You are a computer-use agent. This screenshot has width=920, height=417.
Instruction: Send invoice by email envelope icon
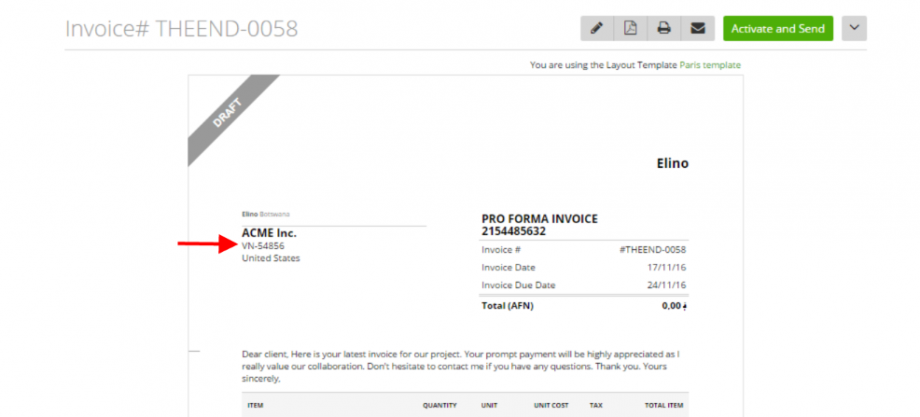(697, 28)
